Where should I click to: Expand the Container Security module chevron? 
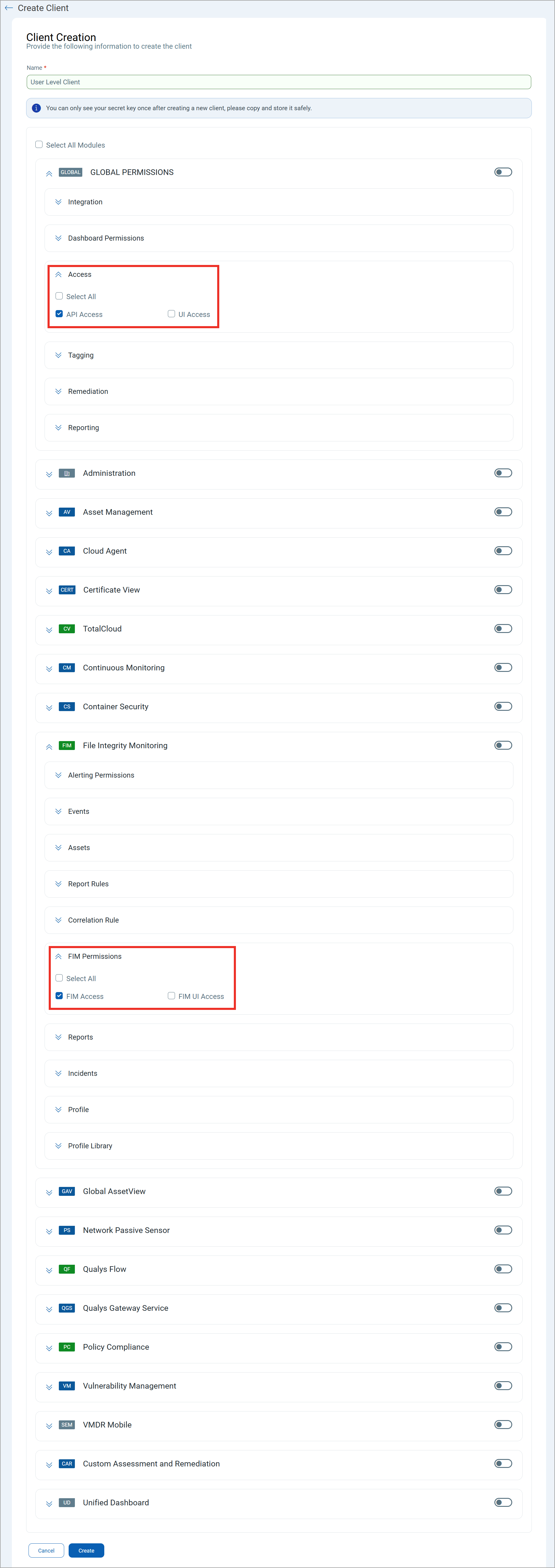[x=49, y=708]
